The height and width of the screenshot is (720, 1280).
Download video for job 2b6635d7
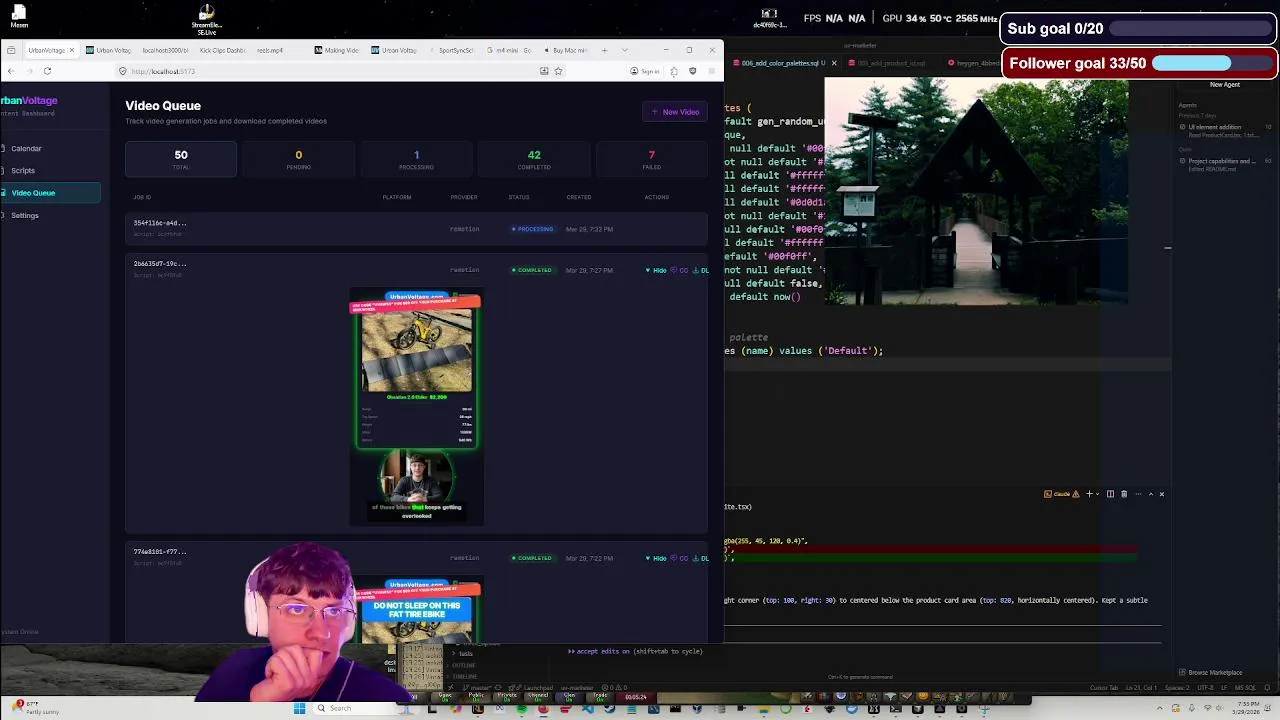tap(702, 270)
